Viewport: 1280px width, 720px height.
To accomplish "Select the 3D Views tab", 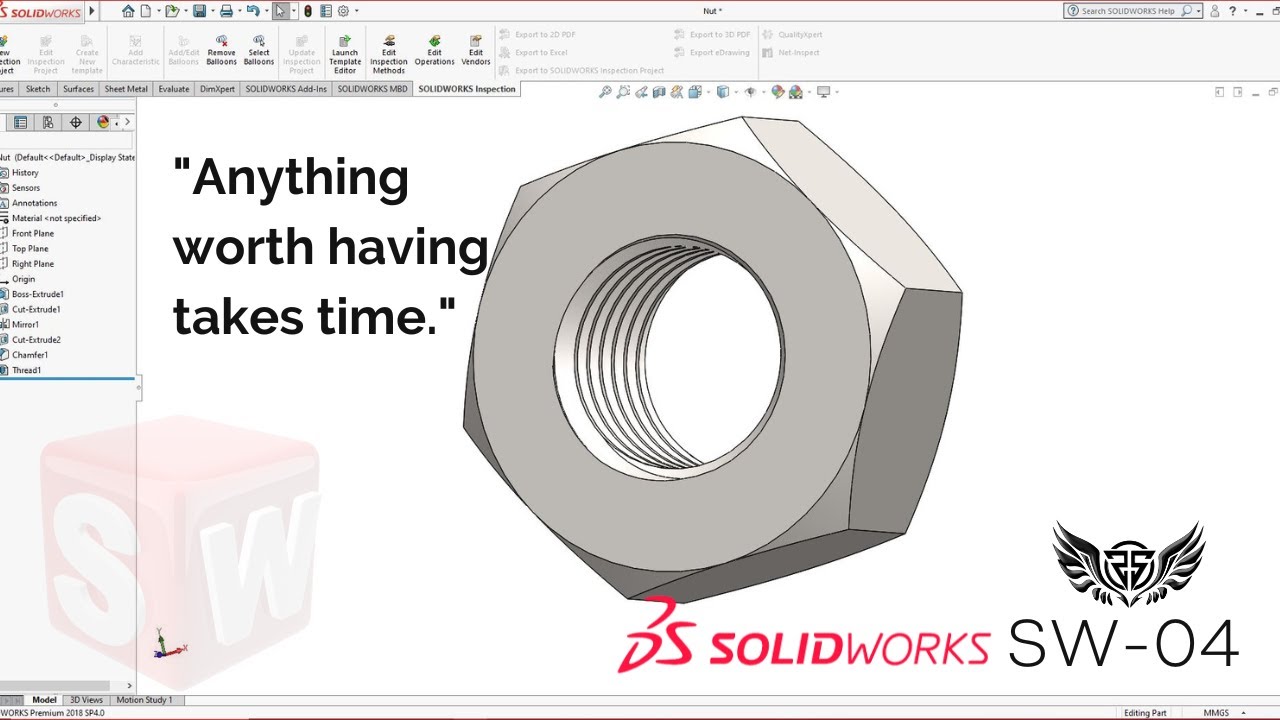I will click(x=86, y=700).
